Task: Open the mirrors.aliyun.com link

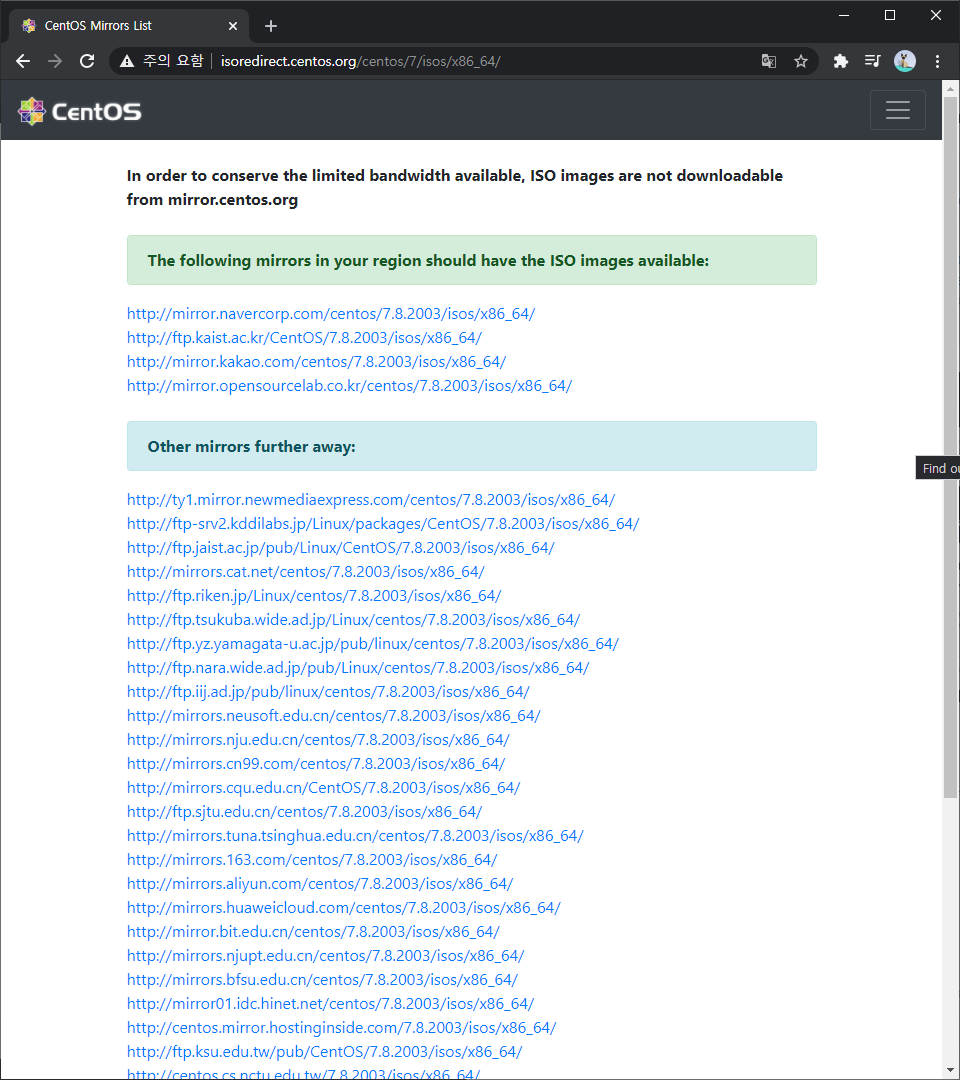Action: pos(320,884)
